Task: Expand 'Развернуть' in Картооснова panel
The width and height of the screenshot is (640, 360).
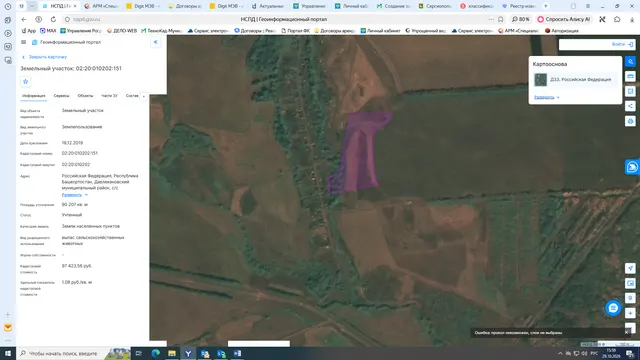Action: coord(547,97)
